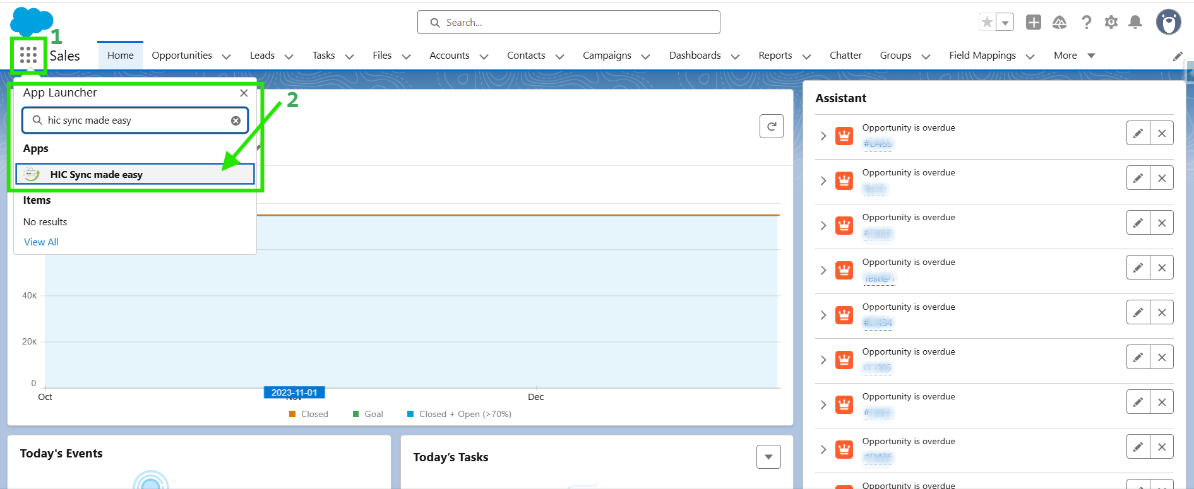Expand the Opportunities tab dropdown

[226, 57]
